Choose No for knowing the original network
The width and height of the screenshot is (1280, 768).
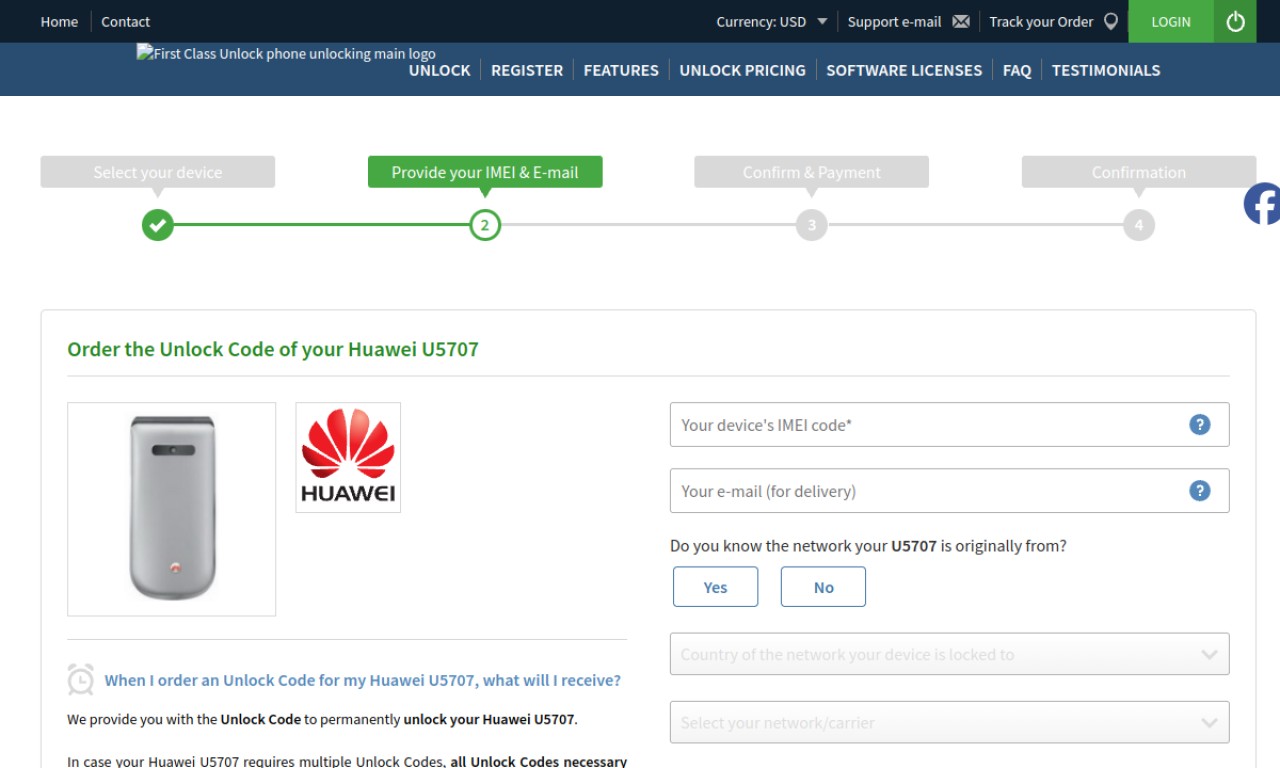pyautogui.click(x=823, y=587)
